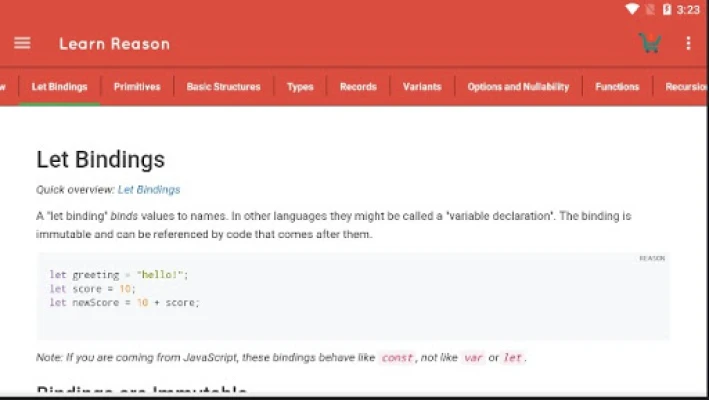Switch to the Records tab
This screenshot has width=709, height=400.
[358, 87]
